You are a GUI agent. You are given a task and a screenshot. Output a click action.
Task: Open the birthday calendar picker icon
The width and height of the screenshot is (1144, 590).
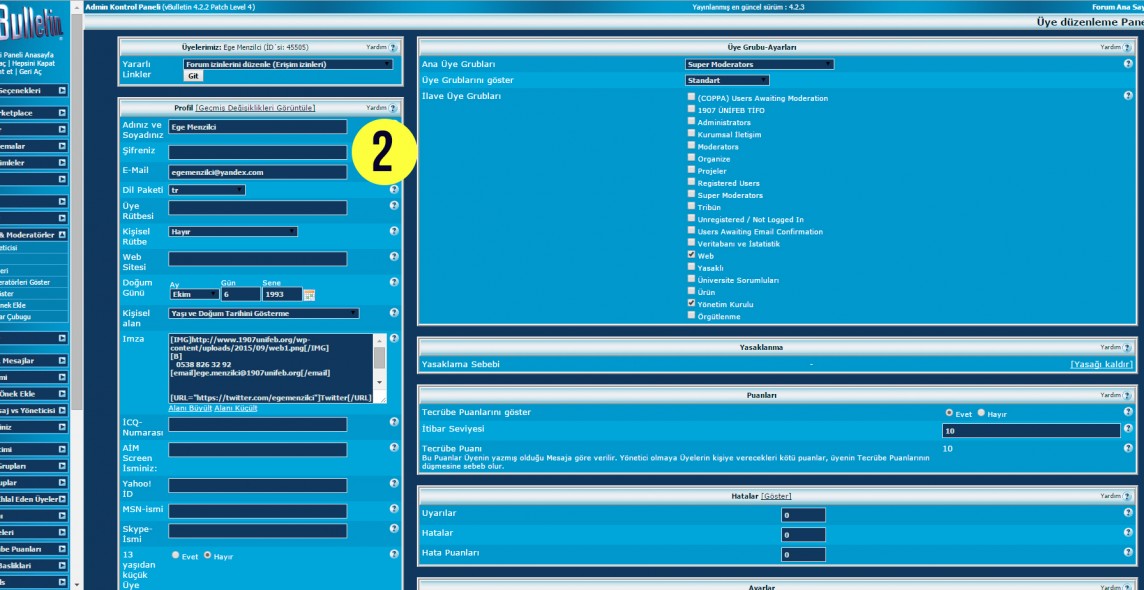click(309, 295)
